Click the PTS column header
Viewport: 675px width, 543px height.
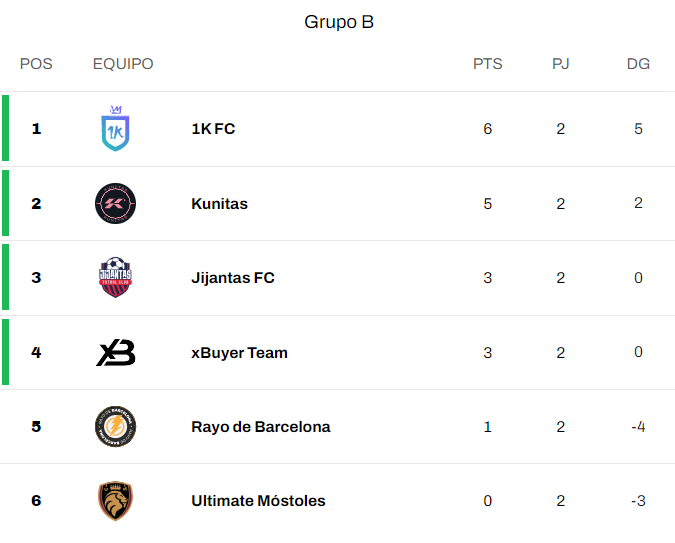click(488, 64)
